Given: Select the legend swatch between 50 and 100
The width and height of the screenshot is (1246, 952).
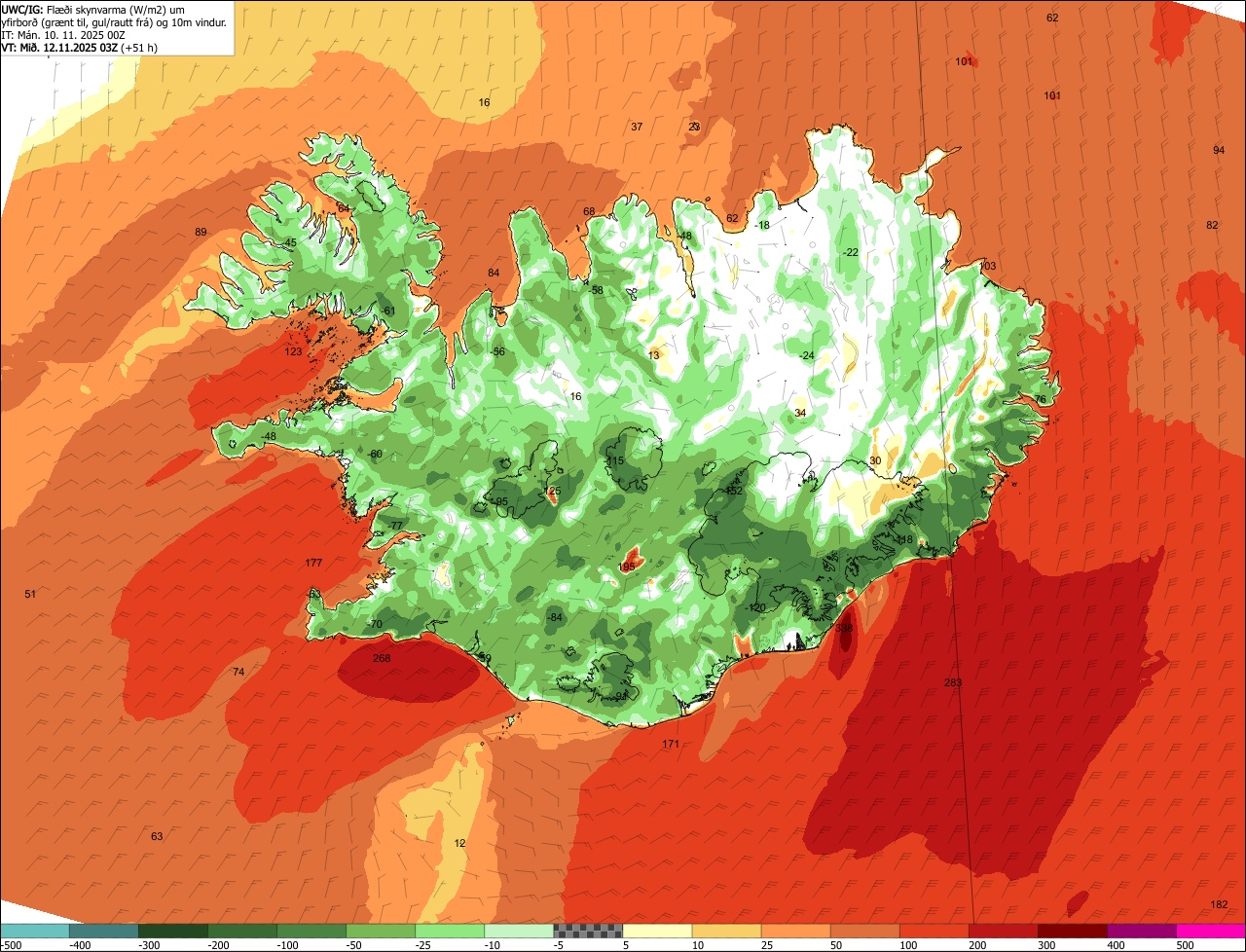Looking at the screenshot, I should pos(865,931).
